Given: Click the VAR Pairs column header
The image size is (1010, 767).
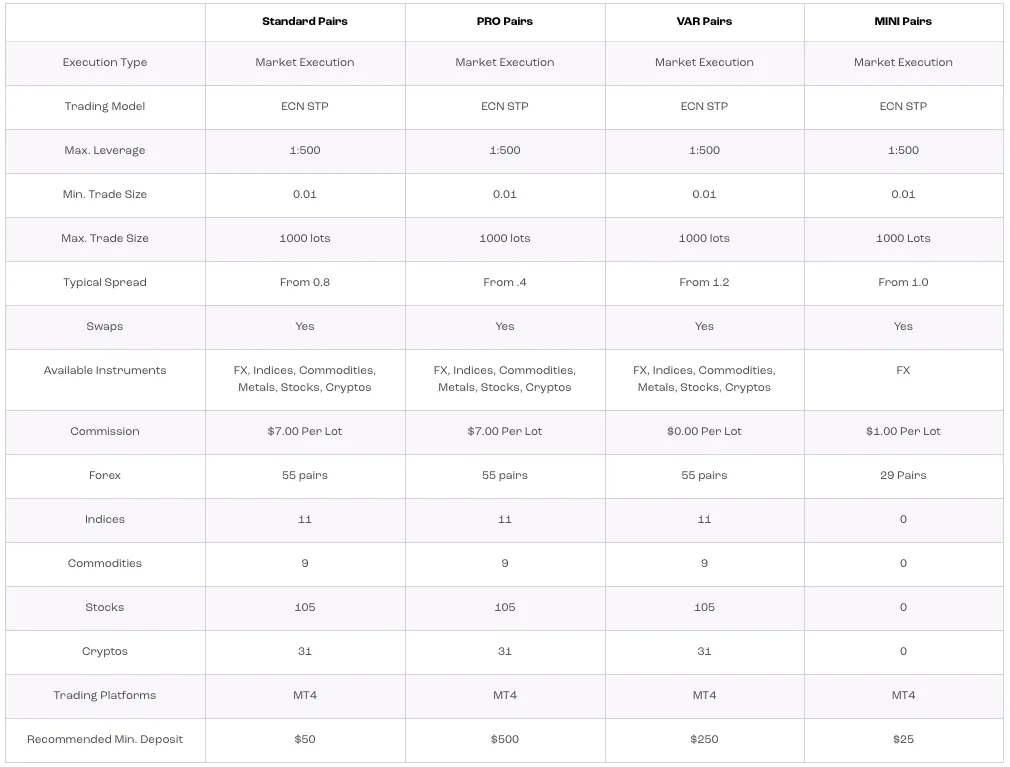Looking at the screenshot, I should click(704, 21).
